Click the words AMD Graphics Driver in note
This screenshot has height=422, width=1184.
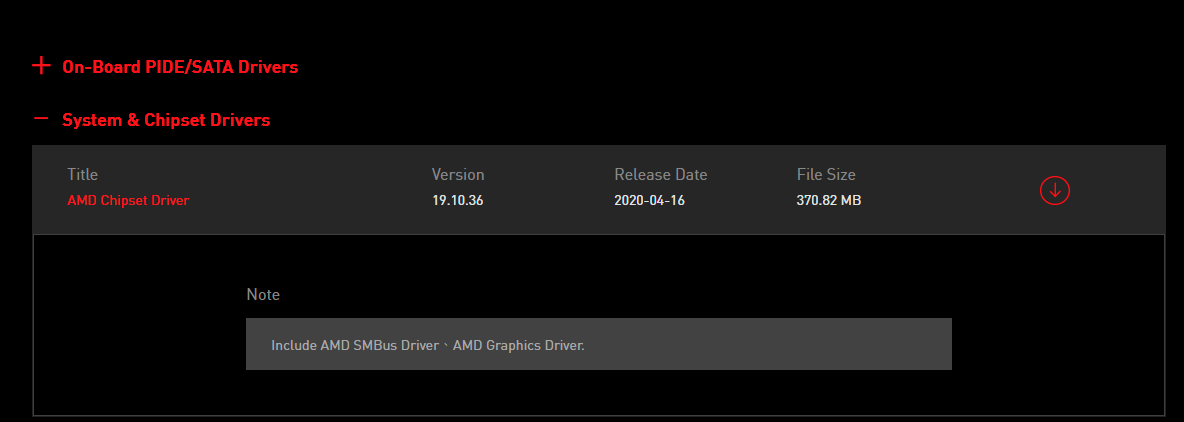point(519,346)
